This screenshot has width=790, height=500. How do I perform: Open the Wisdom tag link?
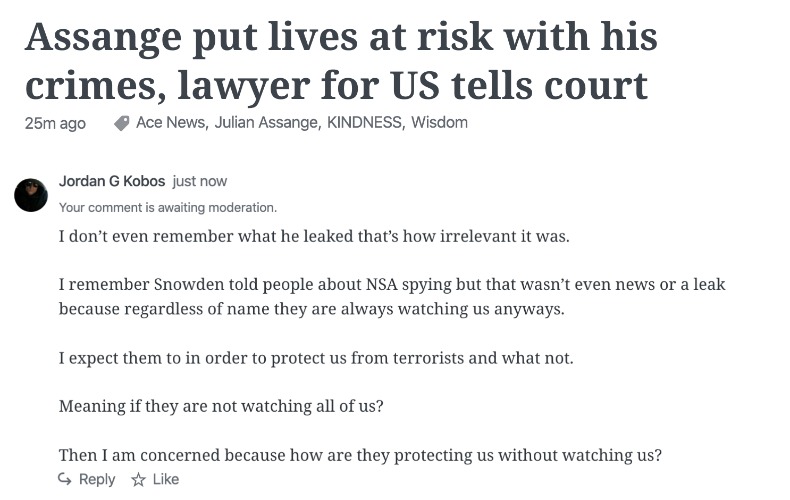coord(439,122)
